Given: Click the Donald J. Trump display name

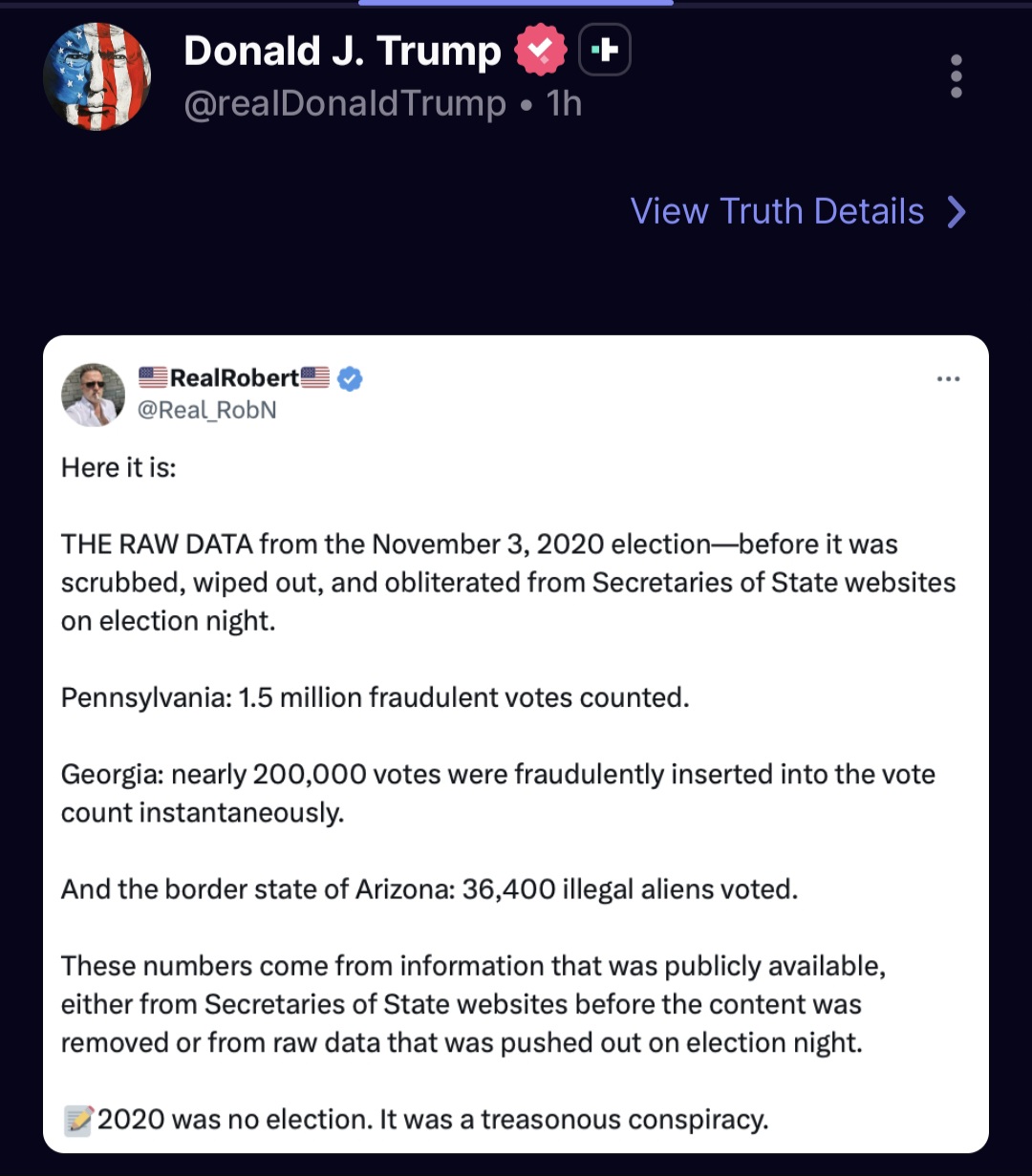Looking at the screenshot, I should pos(341,51).
